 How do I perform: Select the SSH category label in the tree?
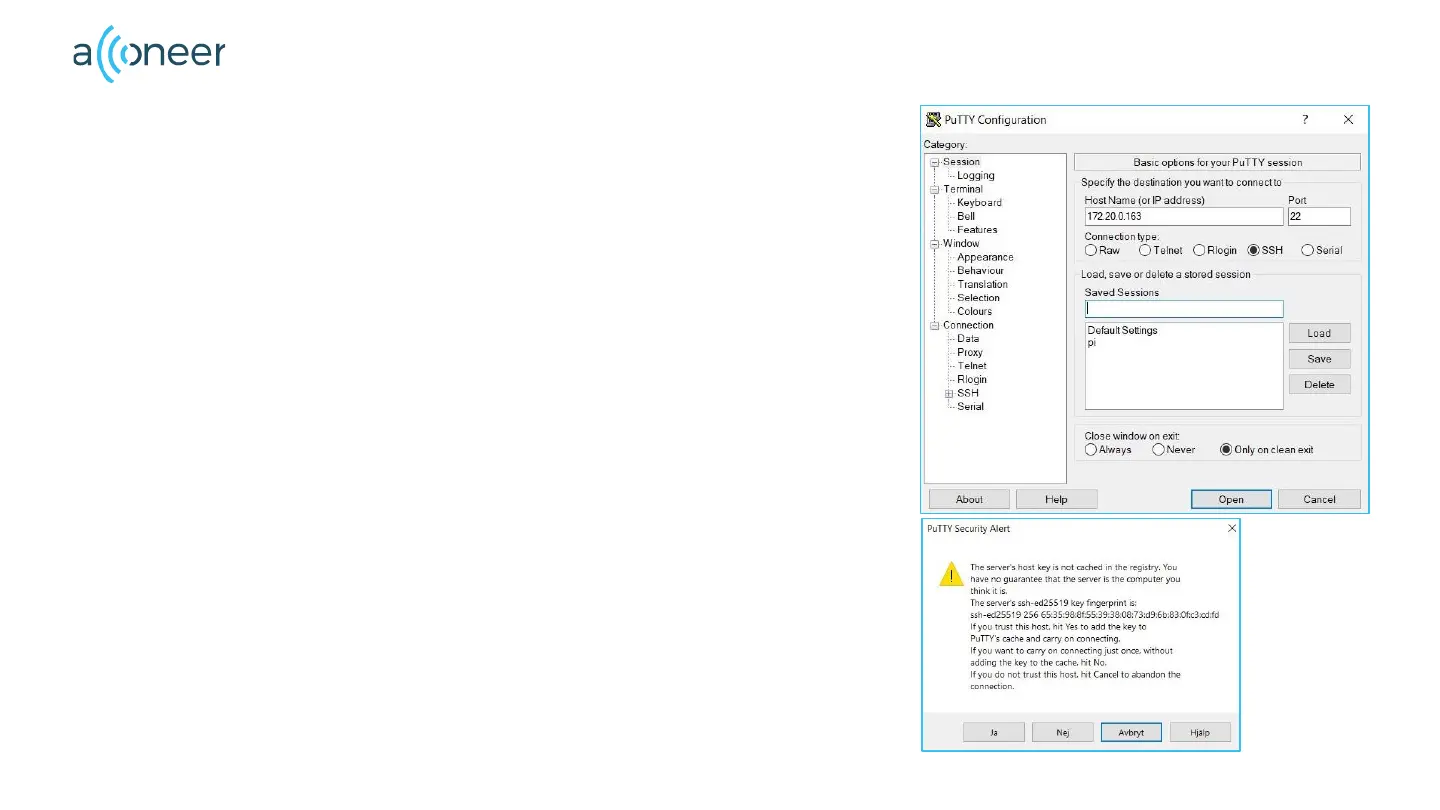point(968,393)
